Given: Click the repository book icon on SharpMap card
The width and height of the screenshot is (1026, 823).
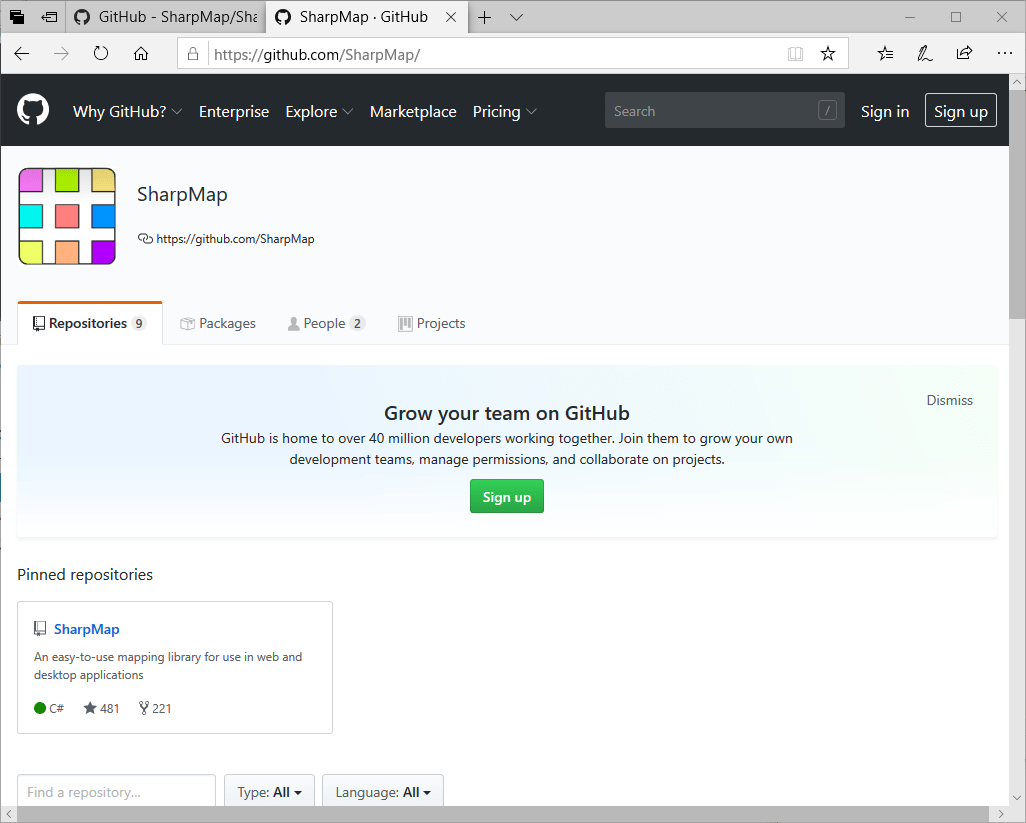Looking at the screenshot, I should click(x=39, y=628).
